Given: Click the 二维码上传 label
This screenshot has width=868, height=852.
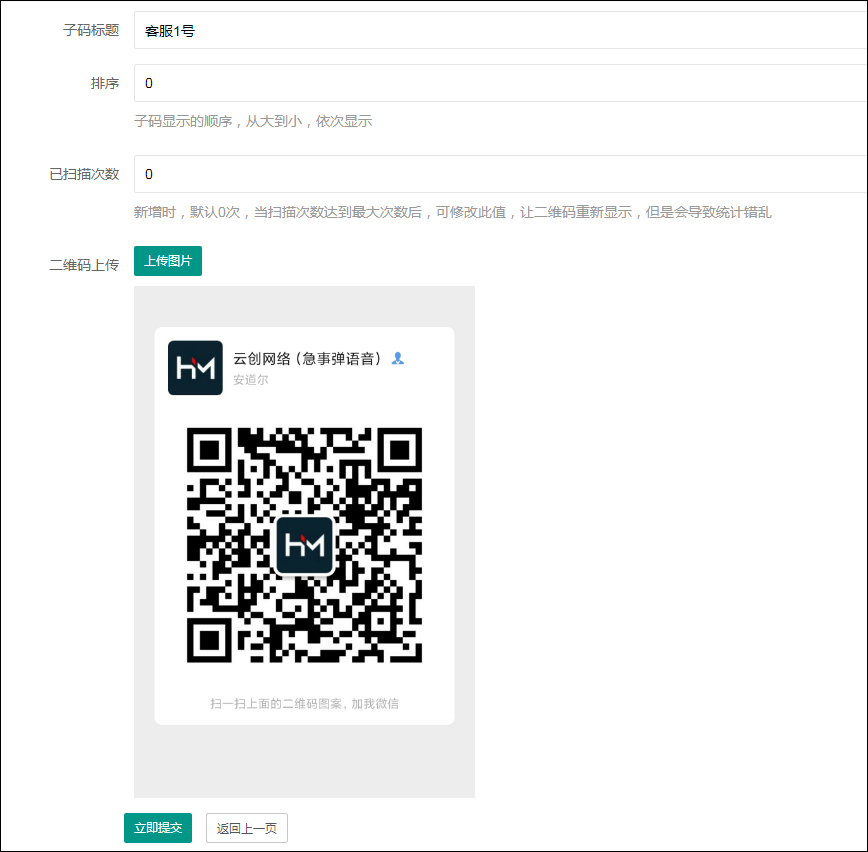Looking at the screenshot, I should point(84,265).
